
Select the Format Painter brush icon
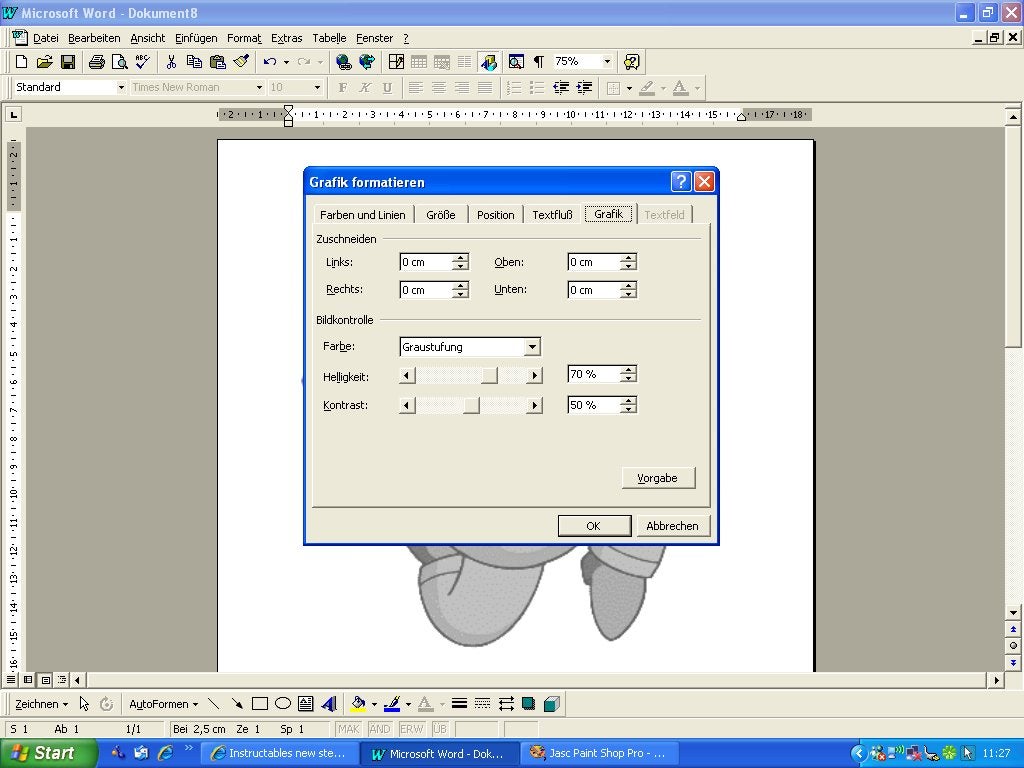coord(241,62)
